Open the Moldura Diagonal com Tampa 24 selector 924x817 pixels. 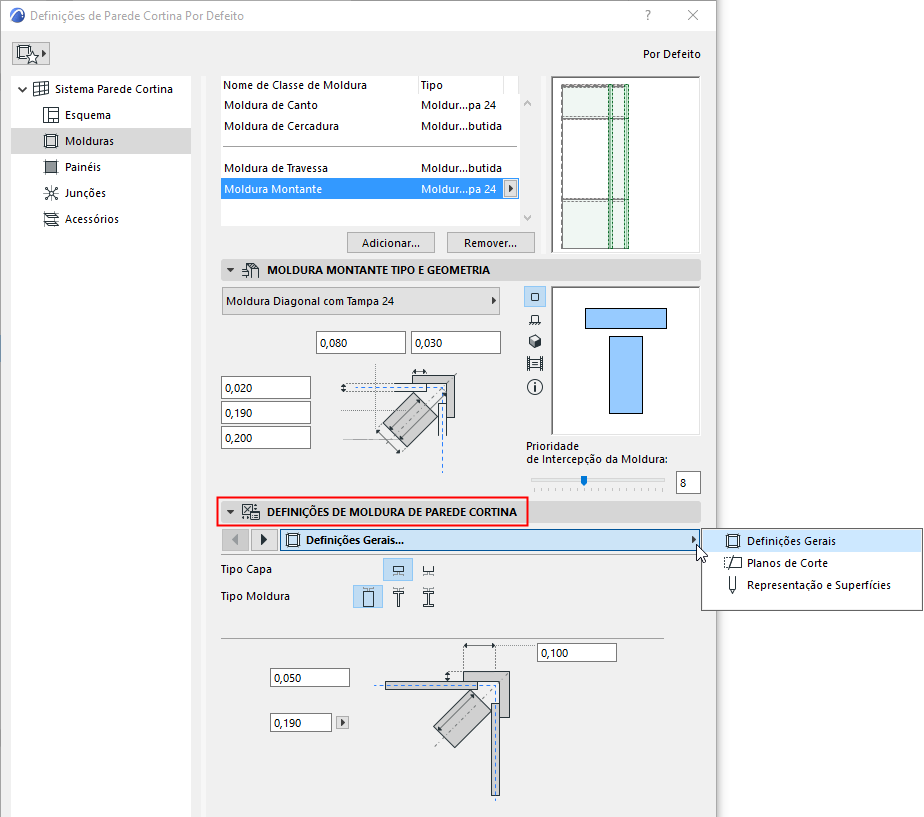click(360, 301)
